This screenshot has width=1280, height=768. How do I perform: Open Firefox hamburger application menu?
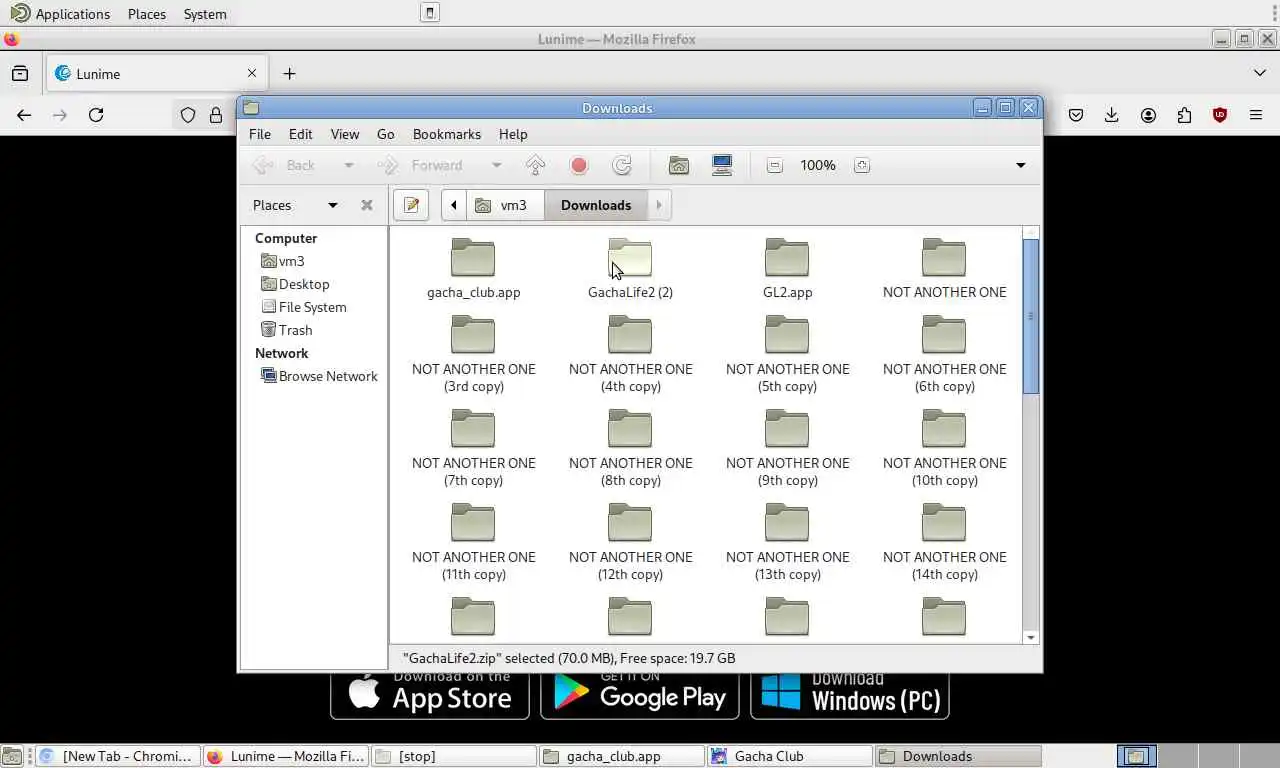(x=1256, y=115)
